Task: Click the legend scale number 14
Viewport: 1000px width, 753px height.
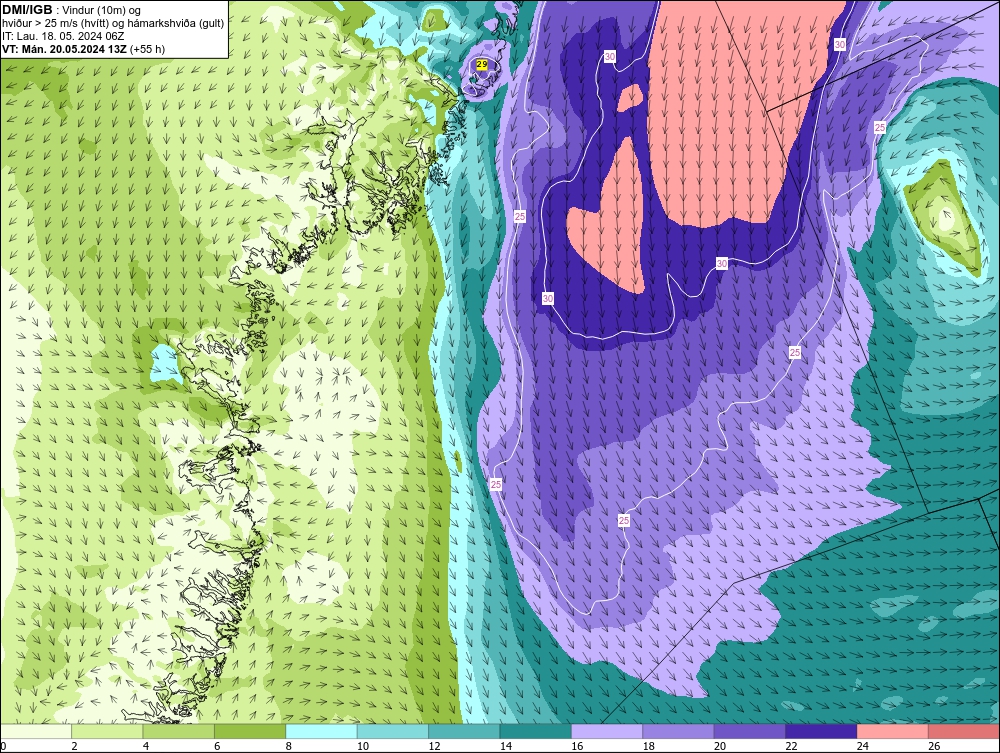Action: coord(505,746)
